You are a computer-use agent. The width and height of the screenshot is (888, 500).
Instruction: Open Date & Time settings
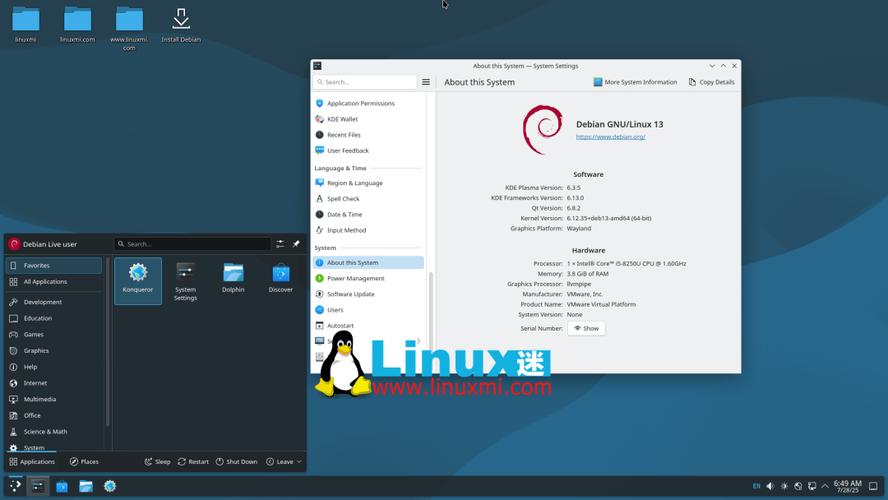tap(368, 215)
